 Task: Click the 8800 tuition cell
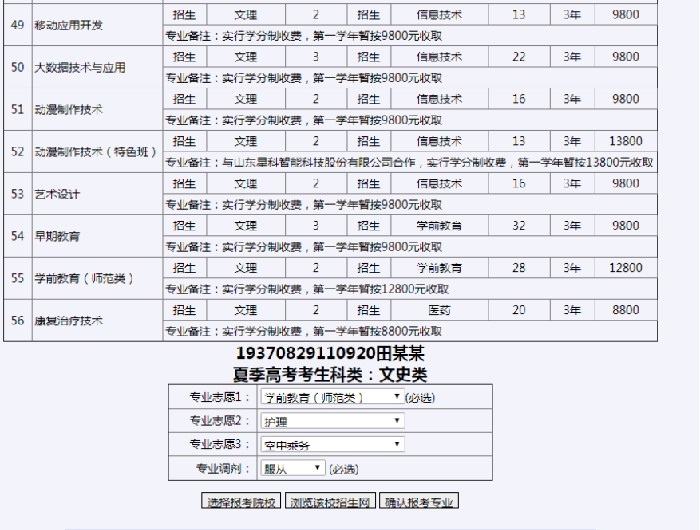tap(625, 310)
